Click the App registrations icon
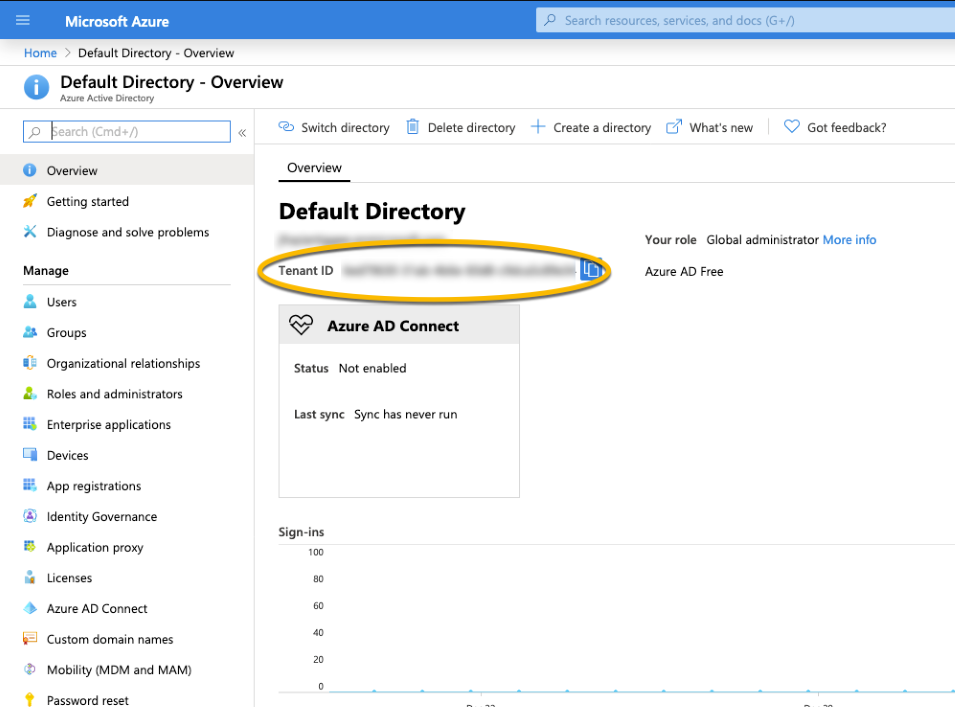955x707 pixels. coord(30,485)
